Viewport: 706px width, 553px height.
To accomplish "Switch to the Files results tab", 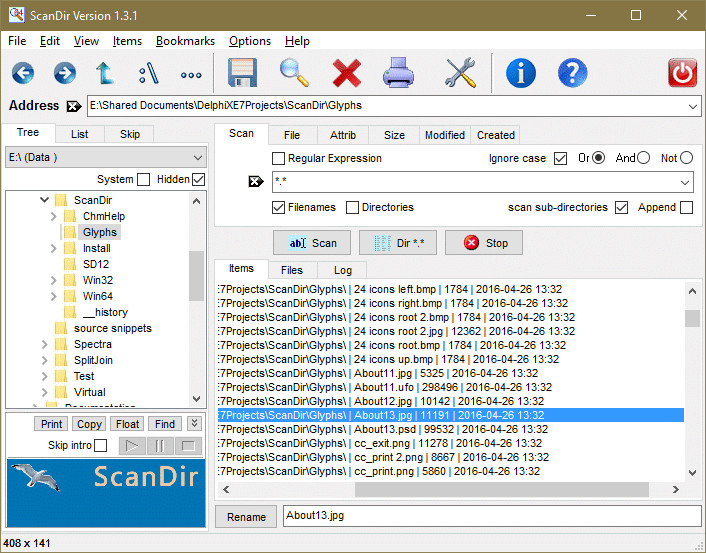I will 292,270.
